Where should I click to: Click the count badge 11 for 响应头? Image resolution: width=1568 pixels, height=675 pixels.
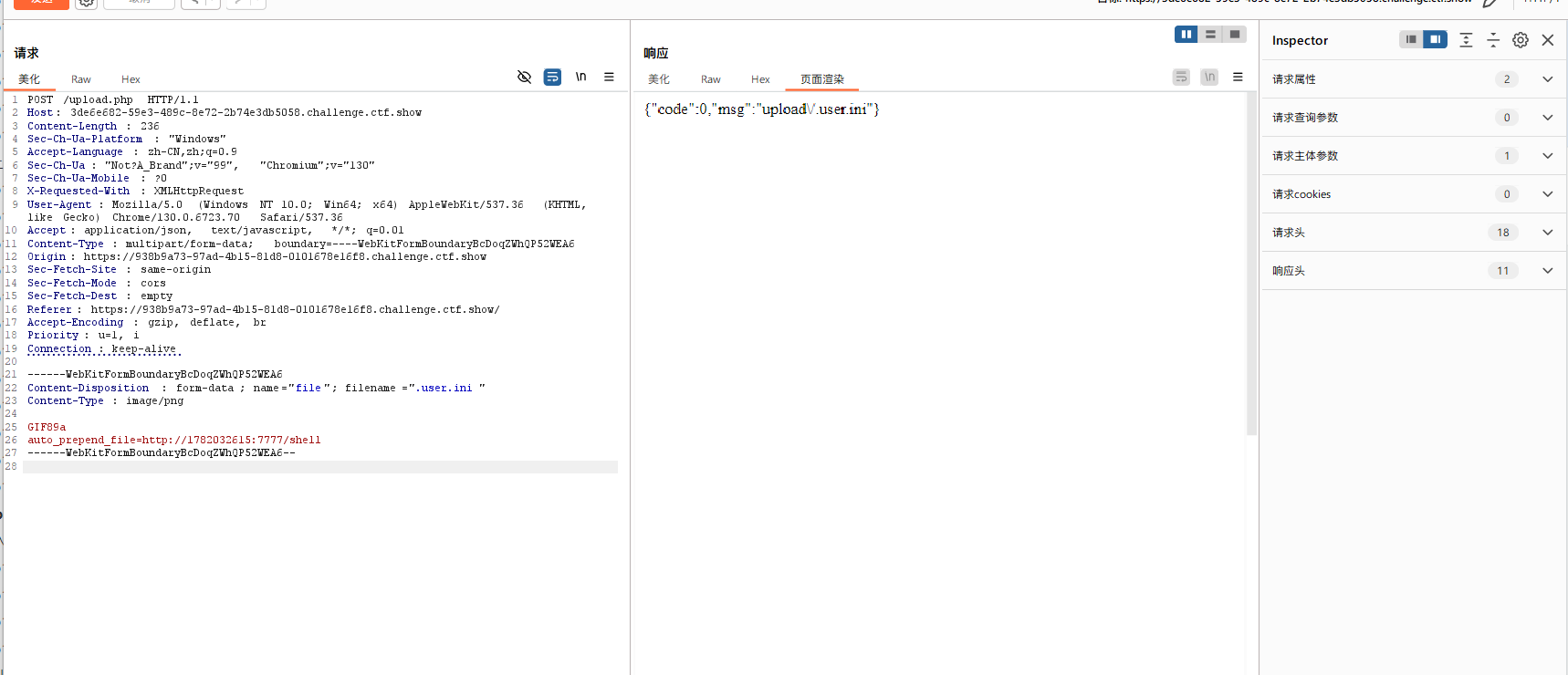pos(1503,271)
